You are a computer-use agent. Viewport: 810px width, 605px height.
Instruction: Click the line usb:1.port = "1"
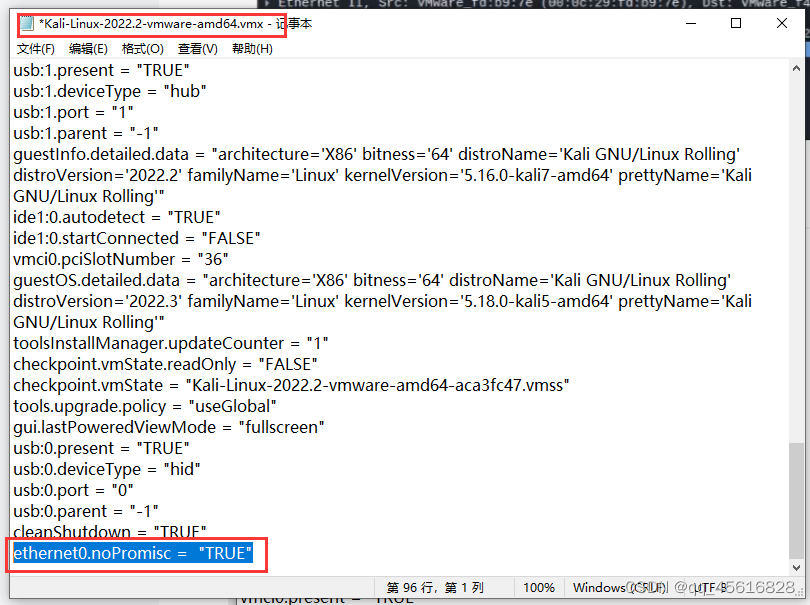73,113
